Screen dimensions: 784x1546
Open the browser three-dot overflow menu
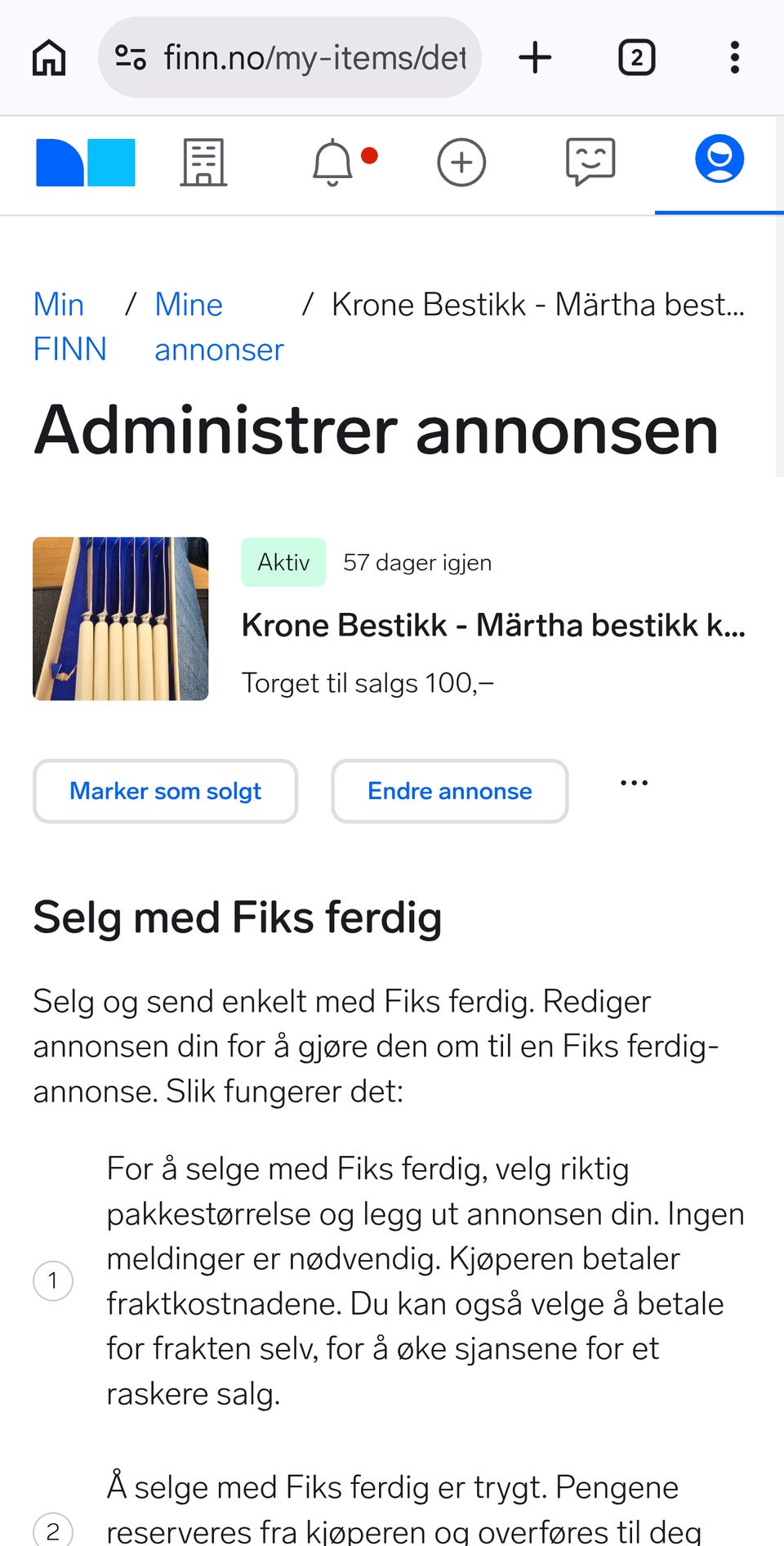(735, 58)
